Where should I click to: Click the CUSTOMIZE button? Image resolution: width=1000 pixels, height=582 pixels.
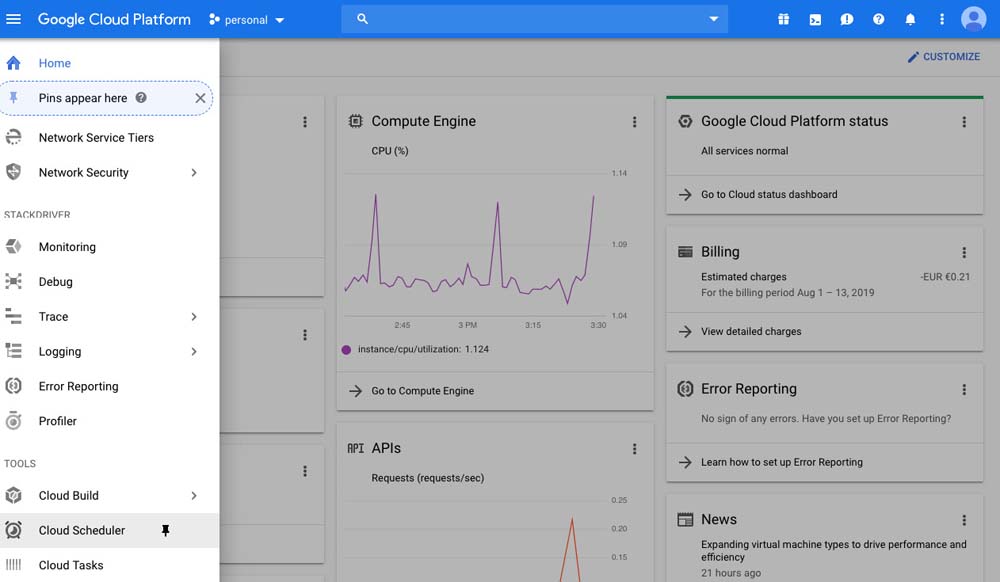coord(943,57)
